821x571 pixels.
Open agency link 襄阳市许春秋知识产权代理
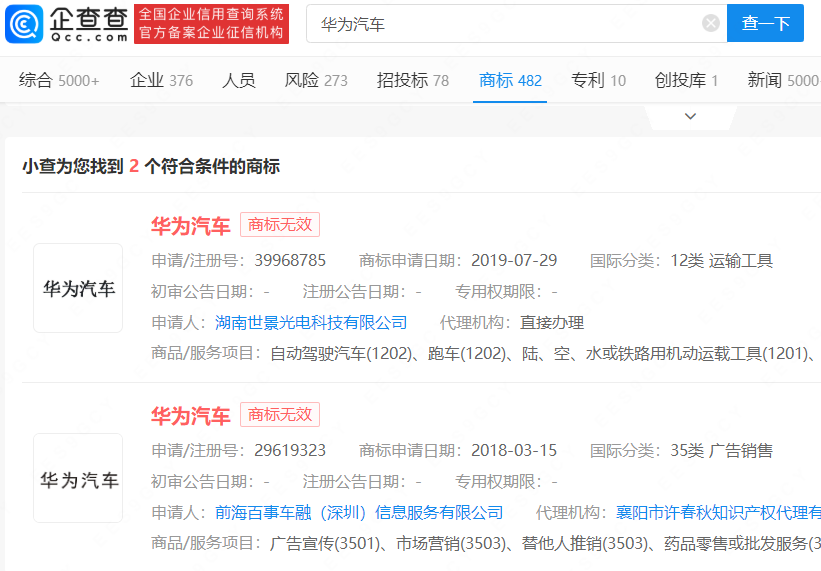tap(718, 512)
